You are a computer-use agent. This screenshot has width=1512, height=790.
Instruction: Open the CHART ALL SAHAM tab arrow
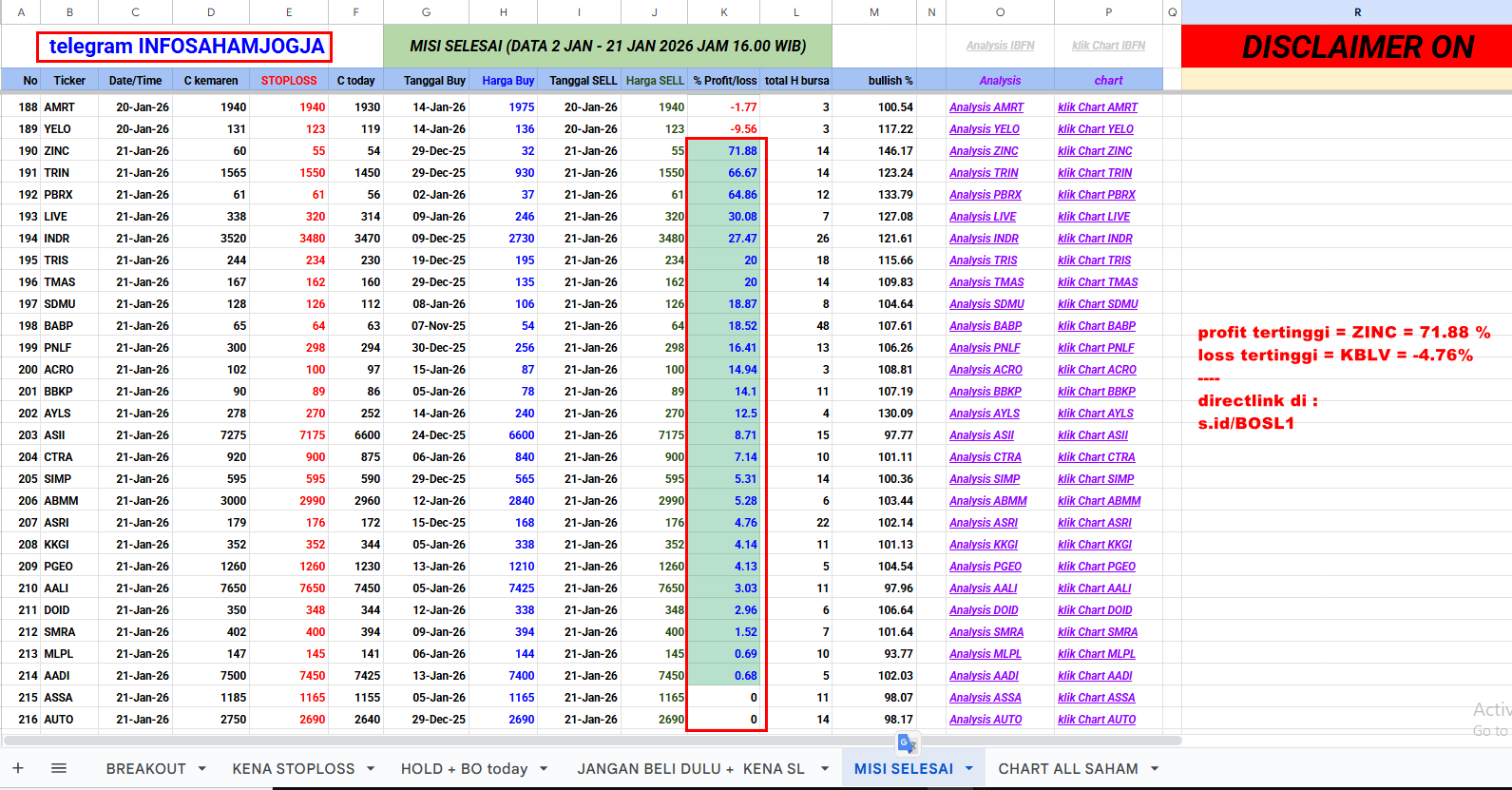pyautogui.click(x=1155, y=768)
